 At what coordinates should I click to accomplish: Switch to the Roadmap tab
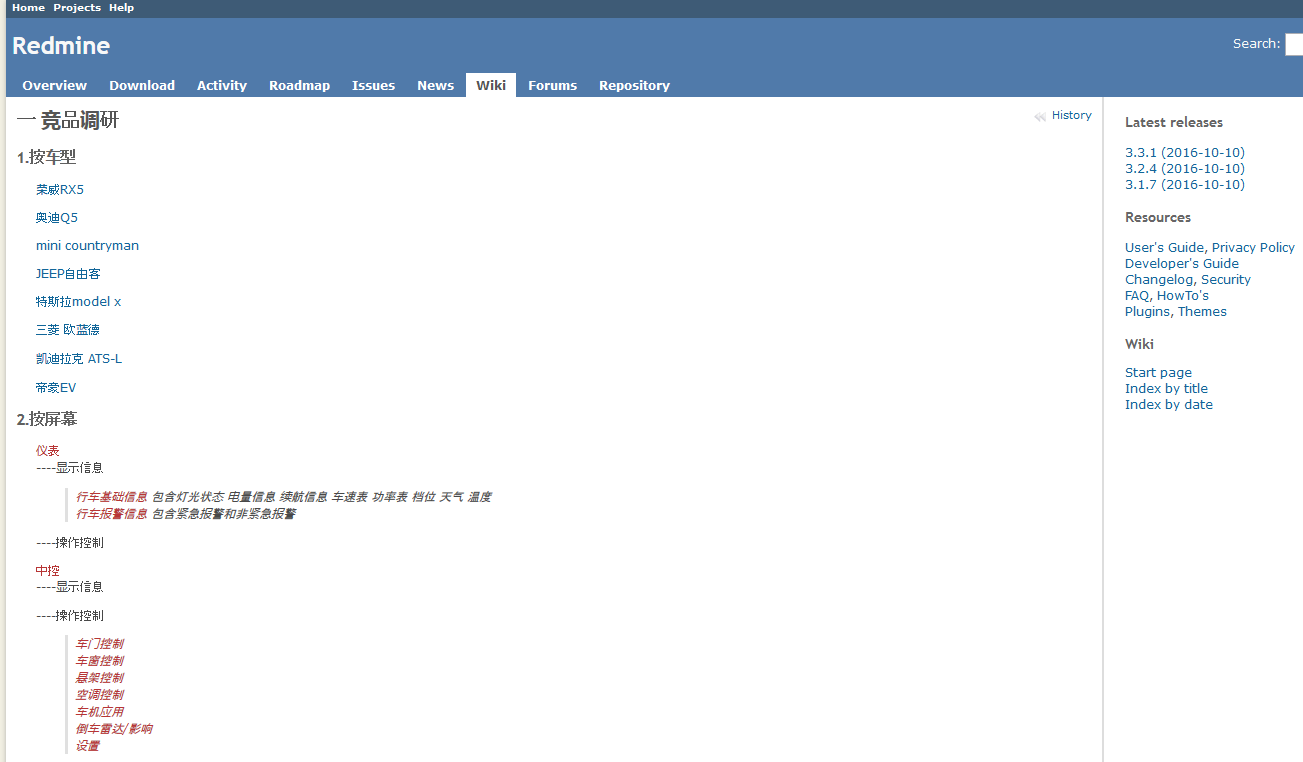(299, 85)
